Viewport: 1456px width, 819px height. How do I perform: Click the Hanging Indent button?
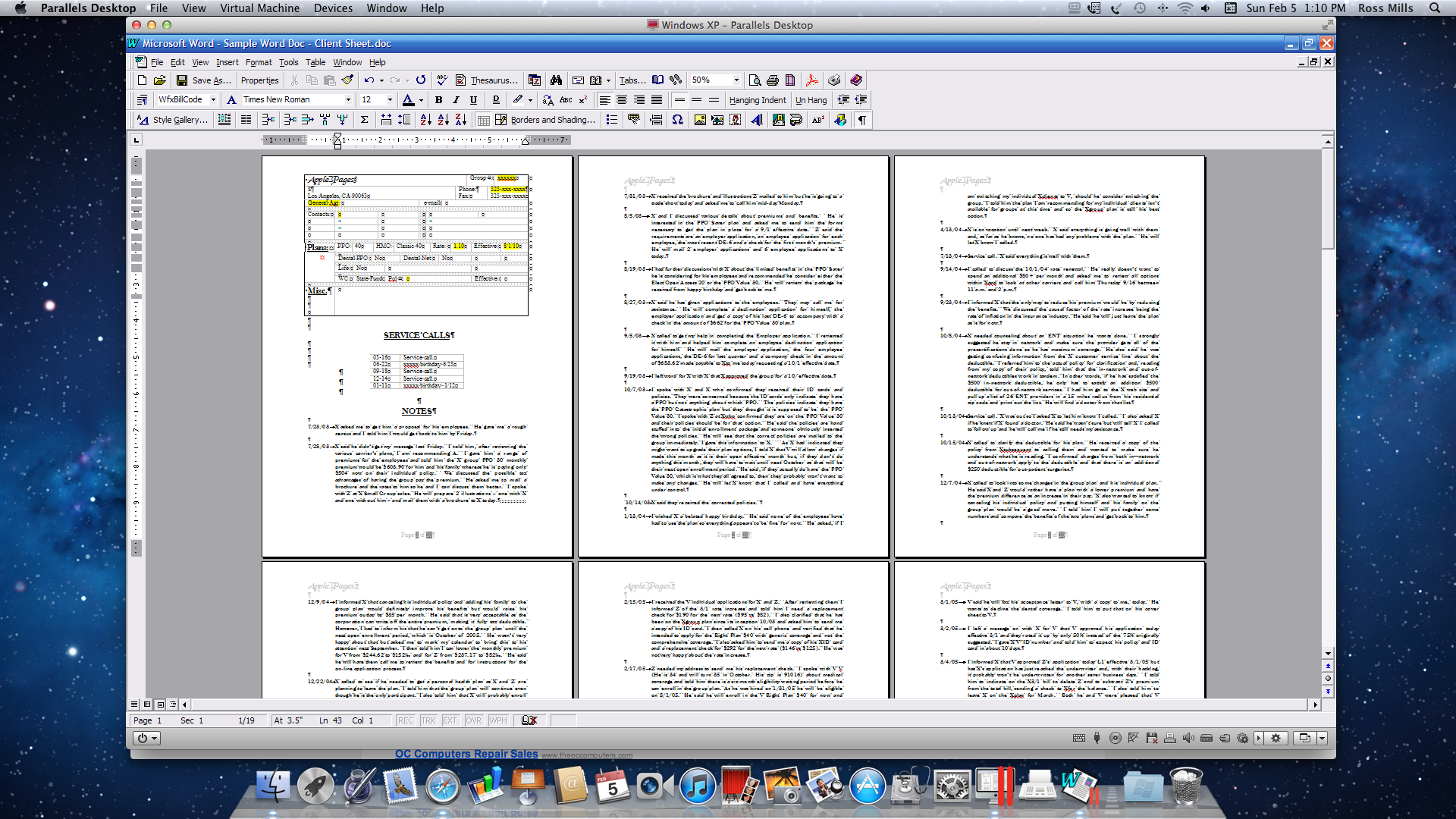coord(757,99)
